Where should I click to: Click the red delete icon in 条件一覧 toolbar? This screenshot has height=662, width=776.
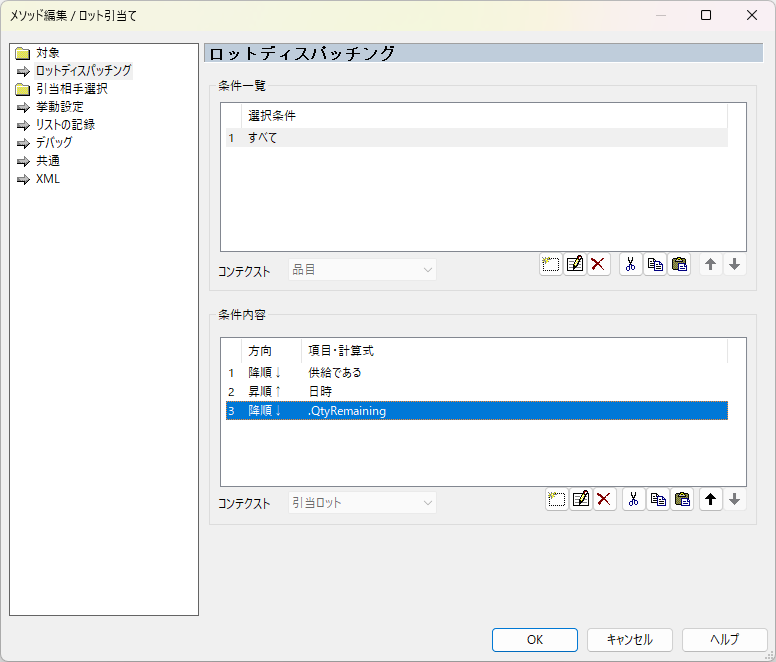[x=598, y=265]
